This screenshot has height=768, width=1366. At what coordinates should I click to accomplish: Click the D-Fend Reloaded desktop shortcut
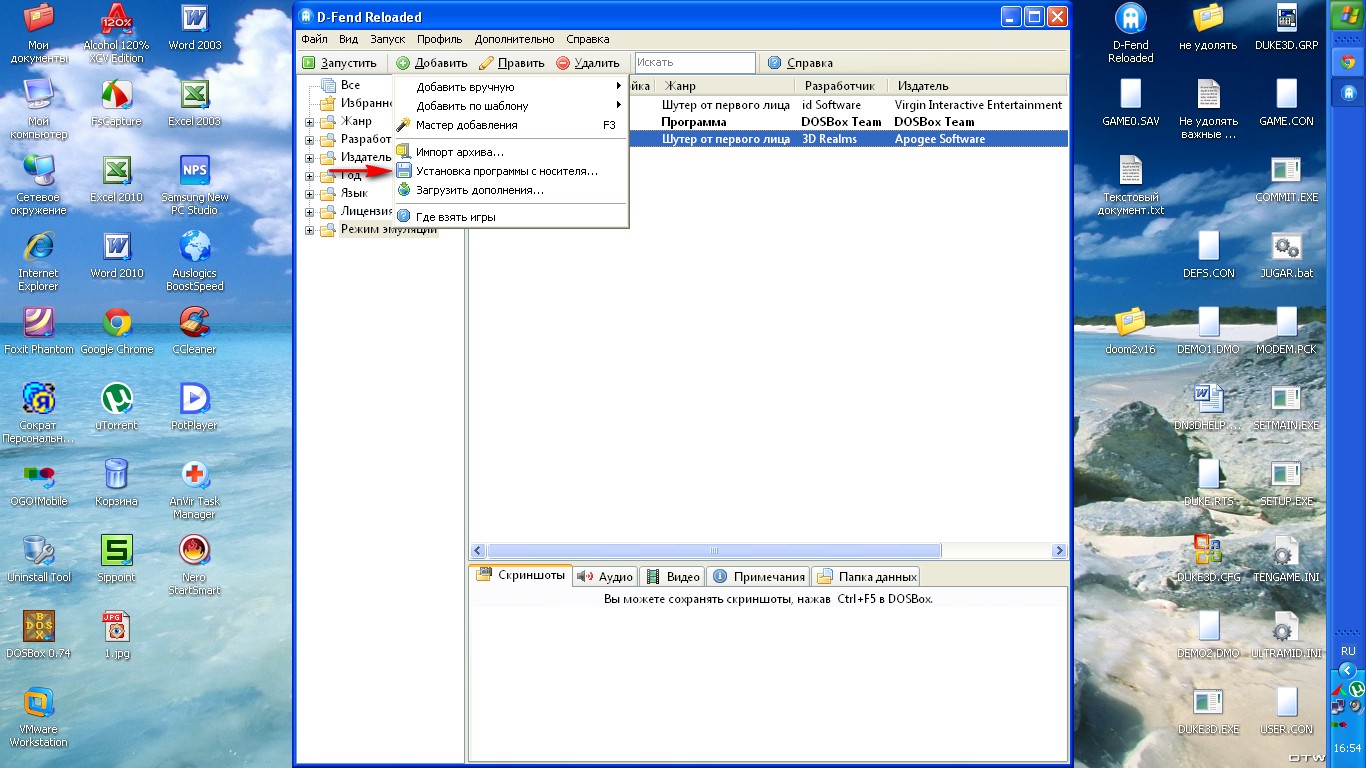[1131, 33]
